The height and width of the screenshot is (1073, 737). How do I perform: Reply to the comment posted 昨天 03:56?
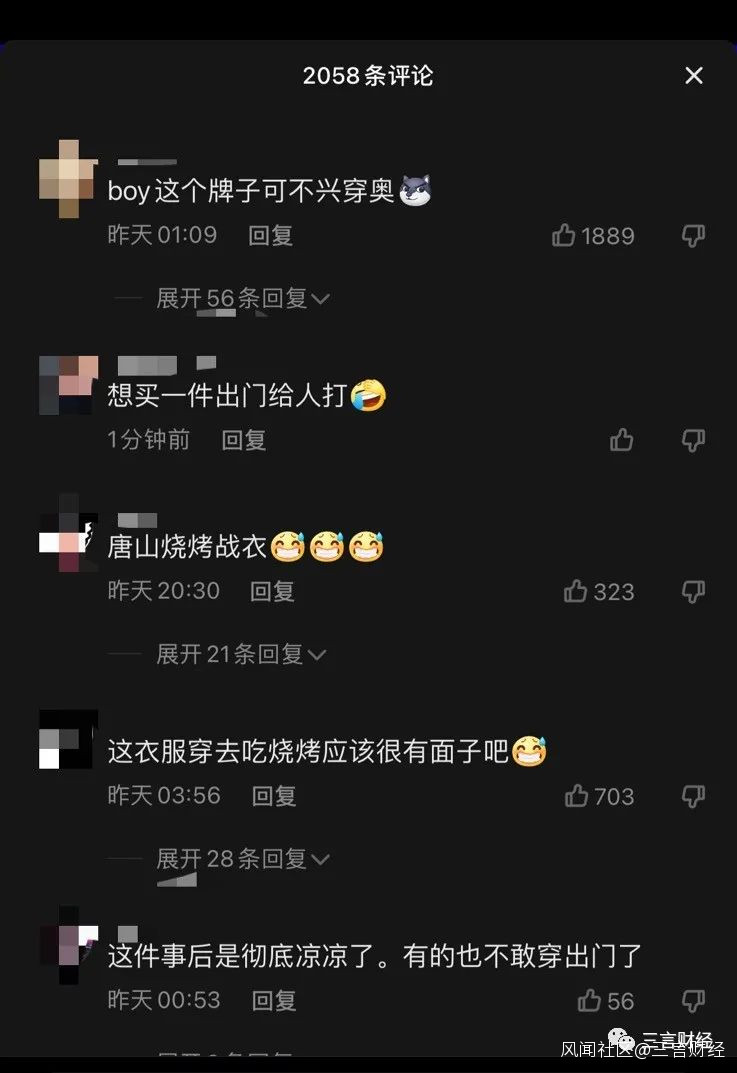274,796
